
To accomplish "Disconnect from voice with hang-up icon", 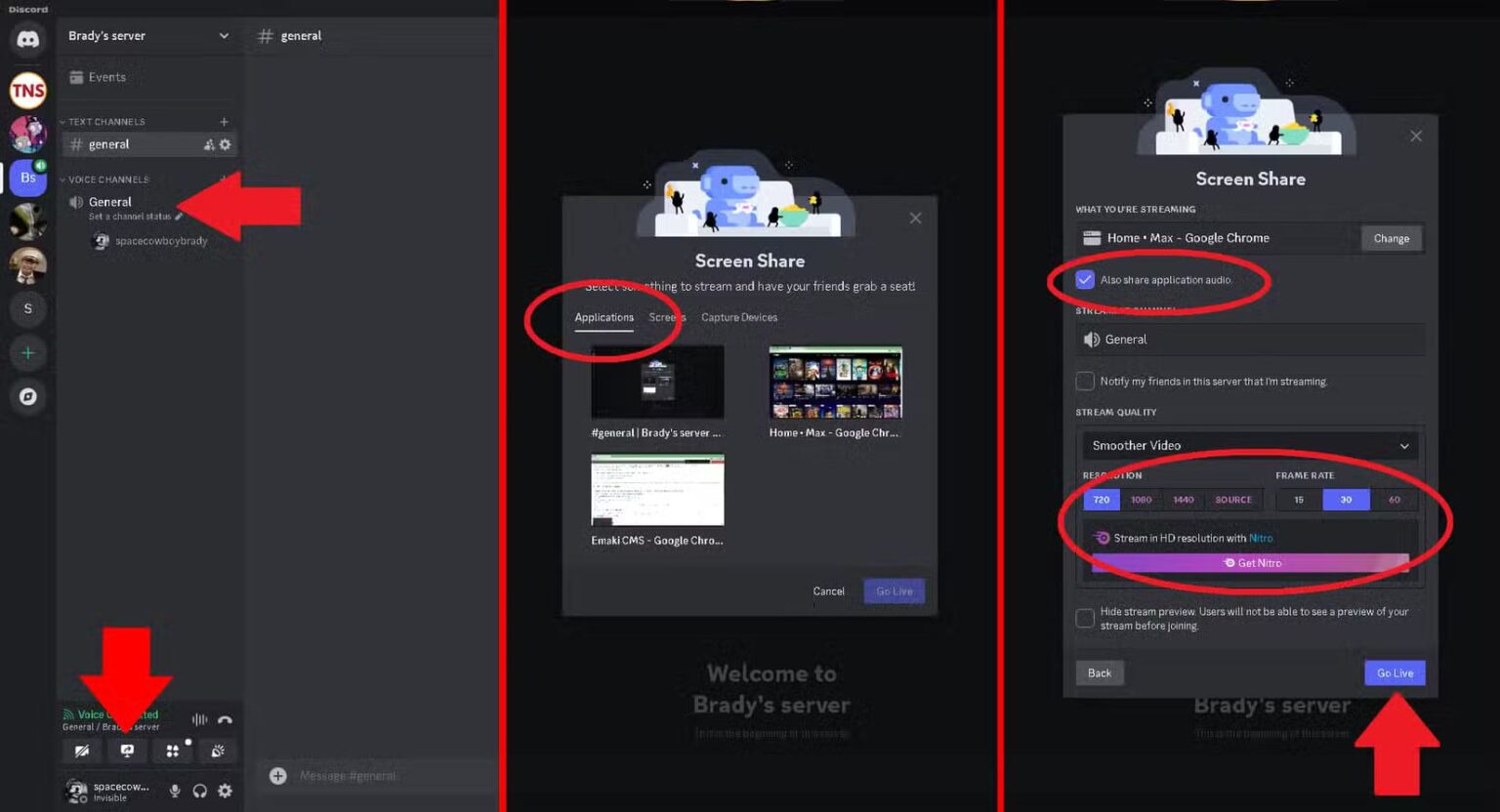I will 226,720.
